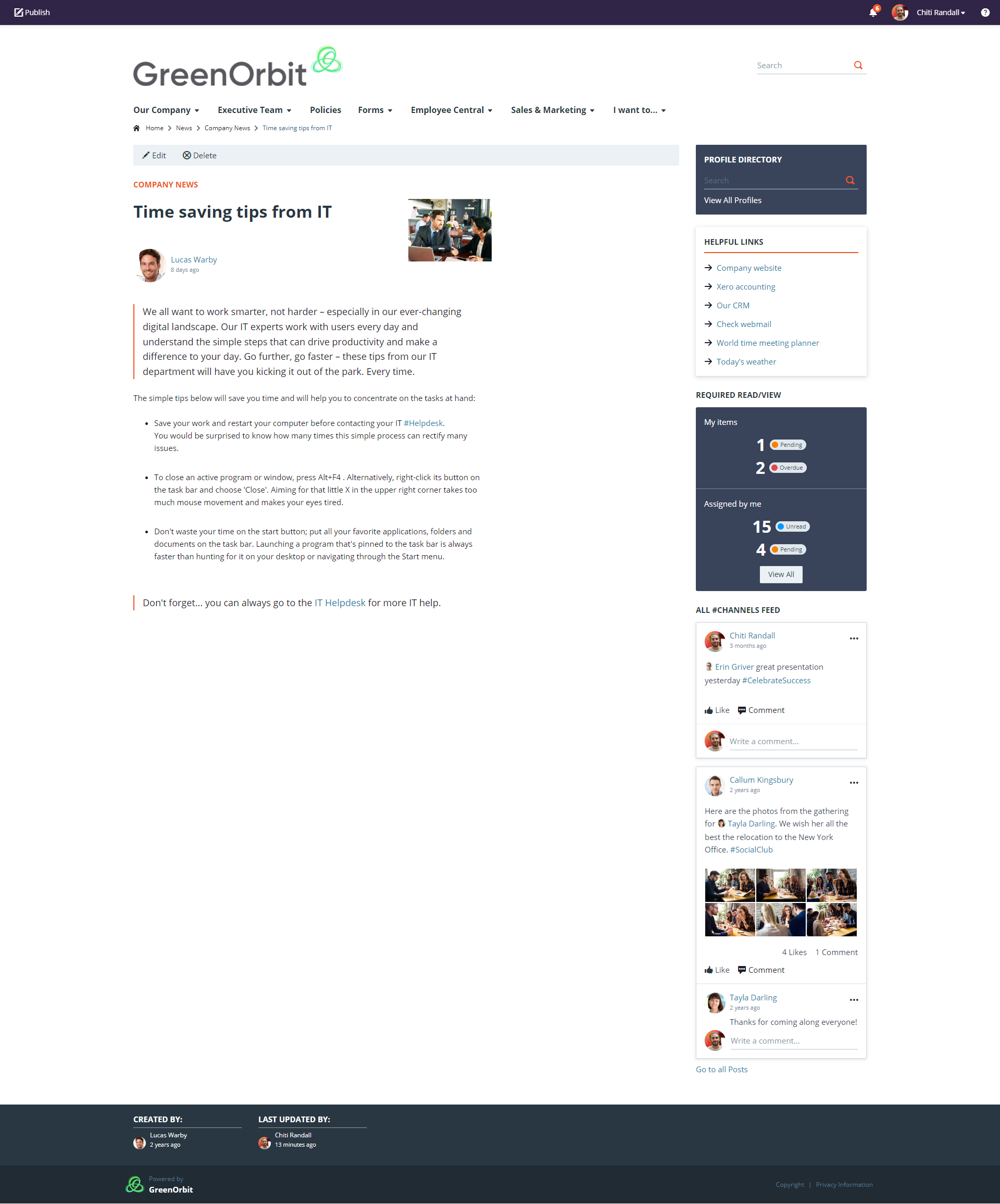Click the search magnifier icon in header
Viewport: 1000px width, 1204px height.
coord(857,64)
